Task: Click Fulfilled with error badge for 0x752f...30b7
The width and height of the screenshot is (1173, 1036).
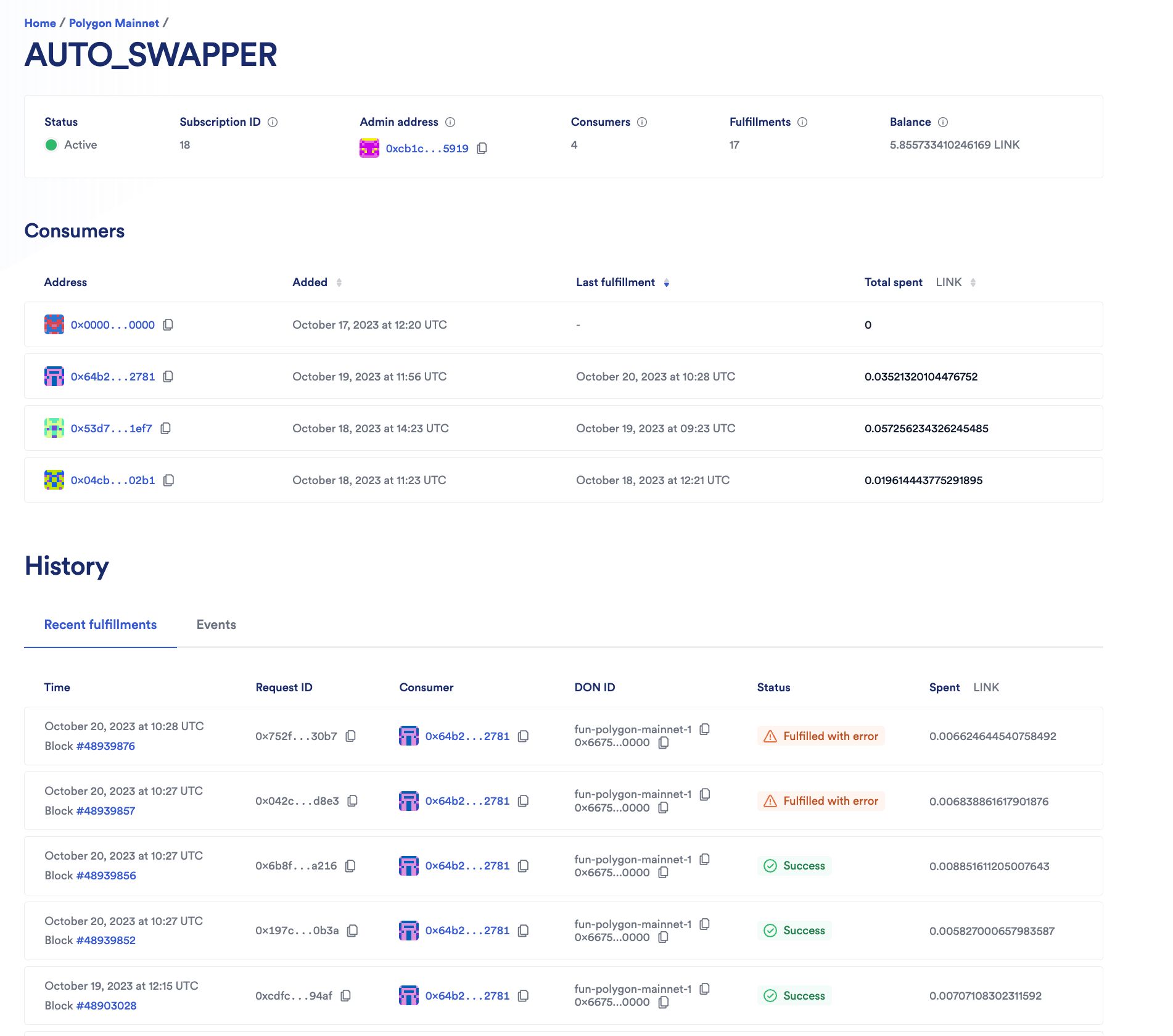Action: pyautogui.click(x=821, y=736)
